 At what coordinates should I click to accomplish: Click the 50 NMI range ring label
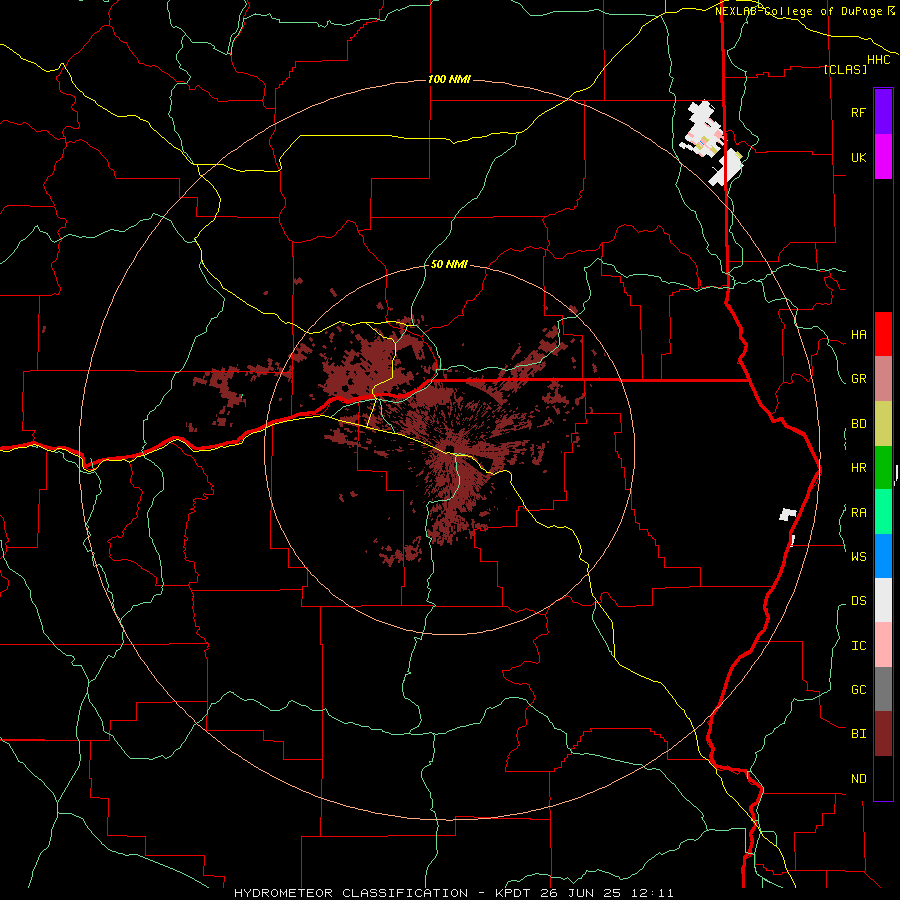tap(449, 264)
